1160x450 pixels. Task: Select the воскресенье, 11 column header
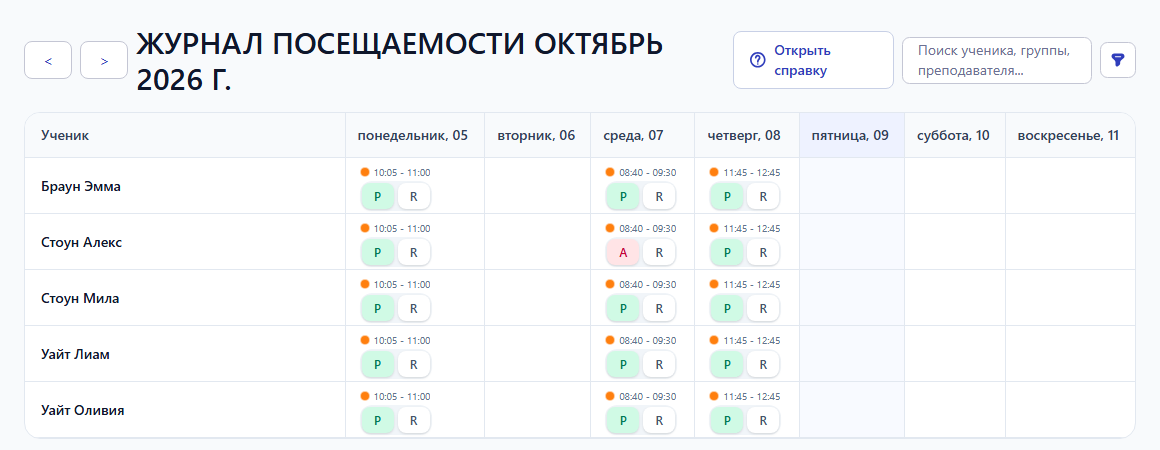click(1070, 135)
